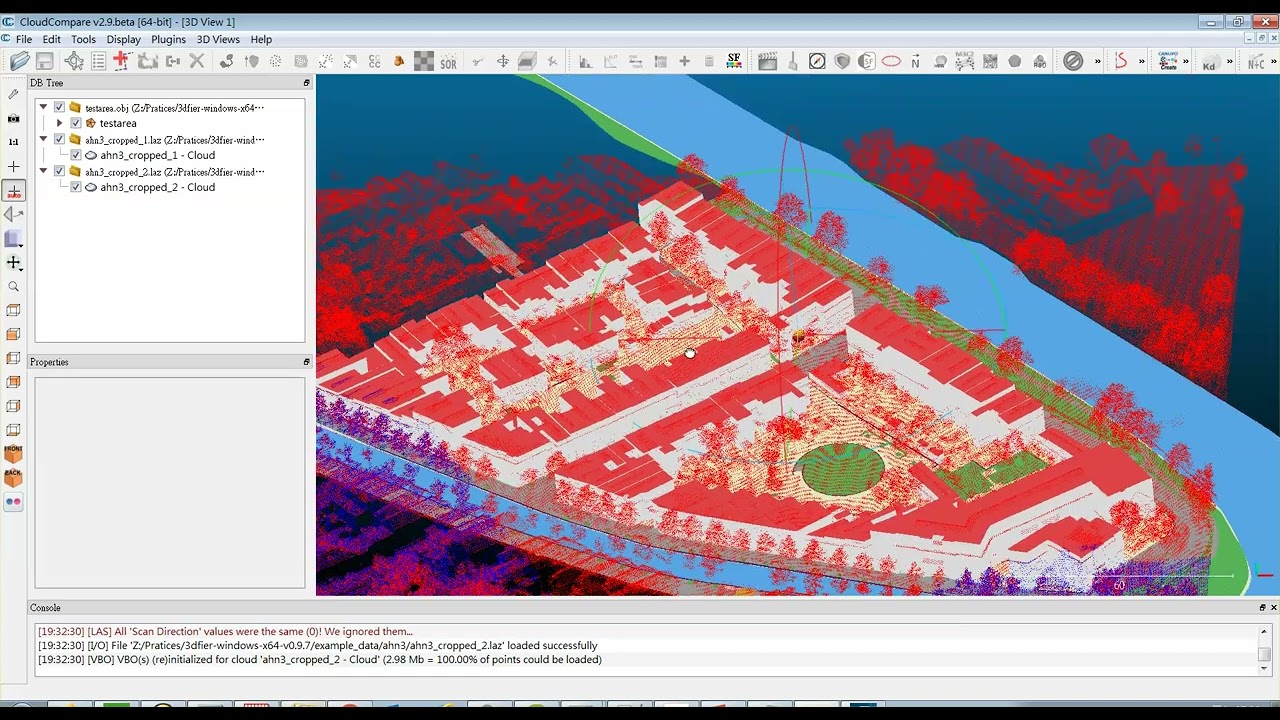The height and width of the screenshot is (720, 1280).
Task: Click the Delete (X) toolbar icon
Action: click(x=197, y=62)
